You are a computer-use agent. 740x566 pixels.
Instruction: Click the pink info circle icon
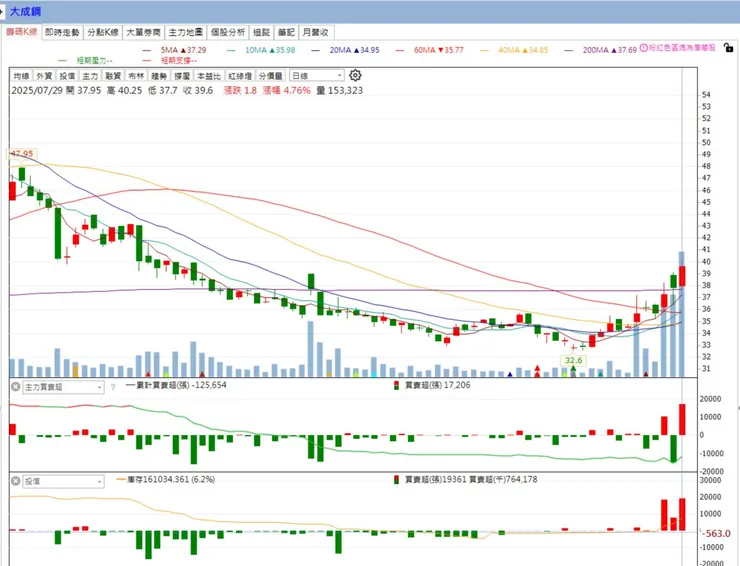tap(643, 48)
